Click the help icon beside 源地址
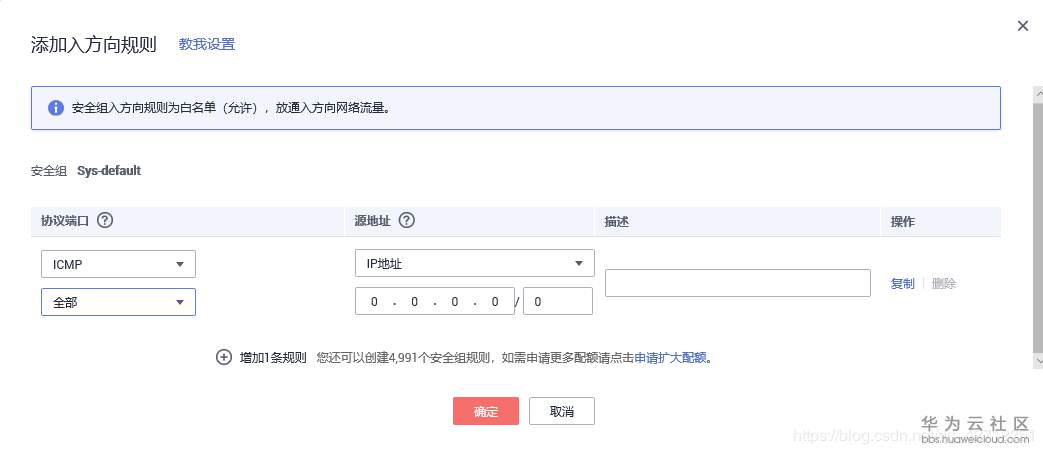 coord(407,221)
